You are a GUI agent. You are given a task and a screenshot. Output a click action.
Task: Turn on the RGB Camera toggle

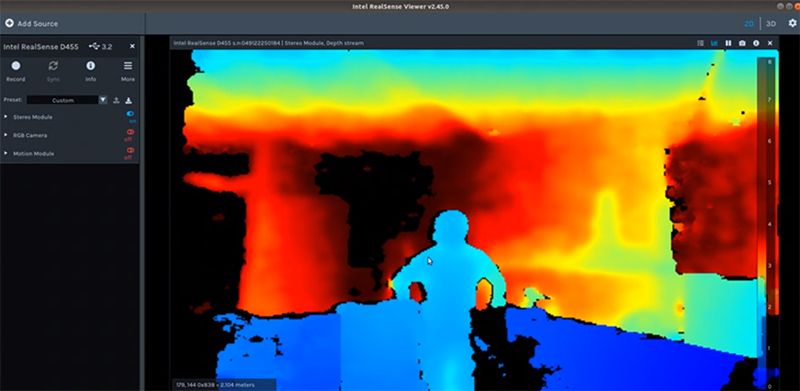click(130, 132)
